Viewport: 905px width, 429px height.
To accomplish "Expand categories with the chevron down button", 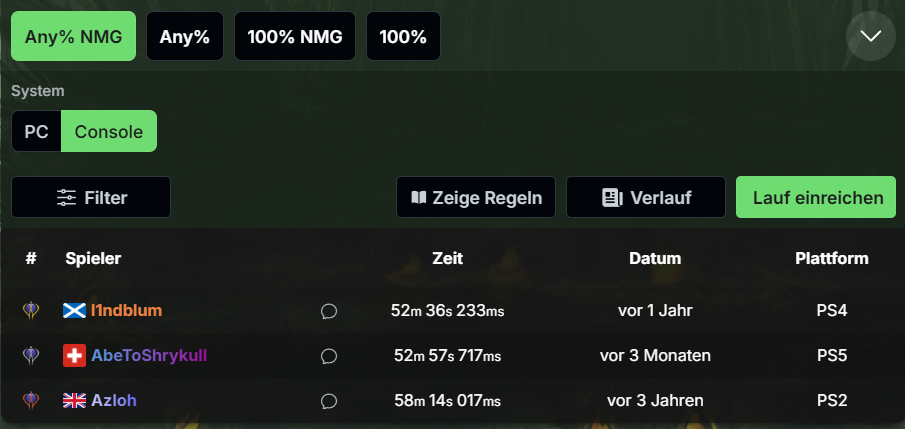I will (x=870, y=36).
